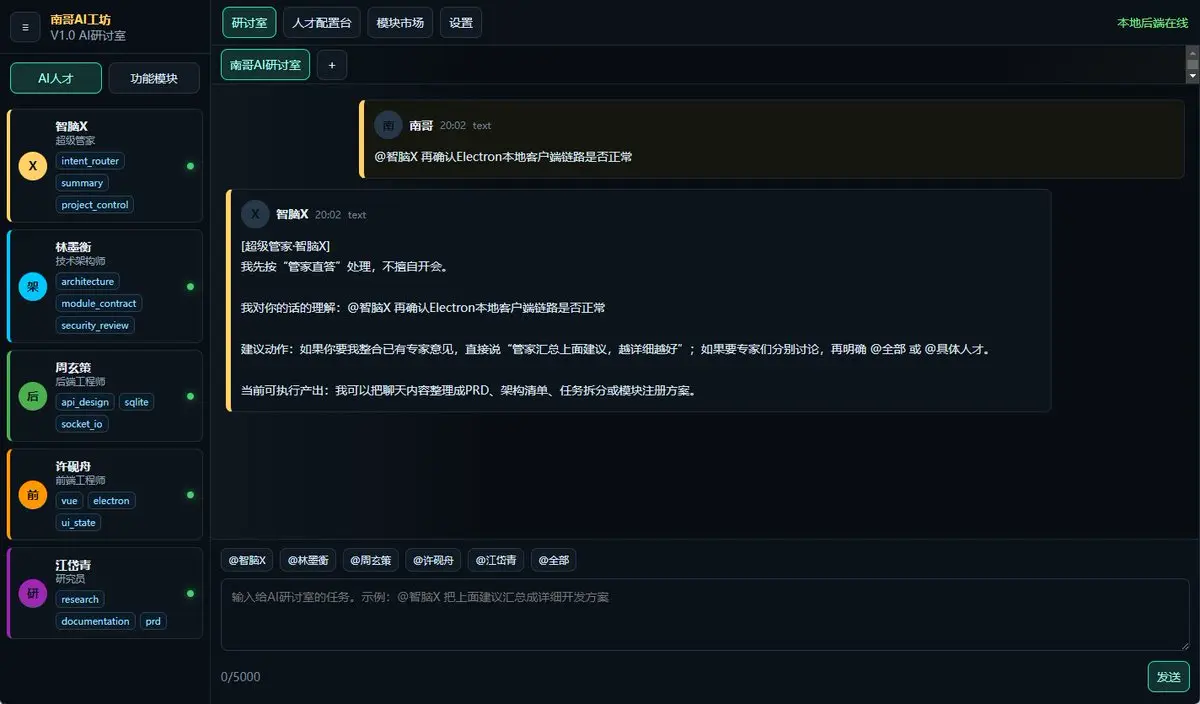Screen dimensions: 1200x704
Task: Add a new discussion room tab
Action: point(332,65)
